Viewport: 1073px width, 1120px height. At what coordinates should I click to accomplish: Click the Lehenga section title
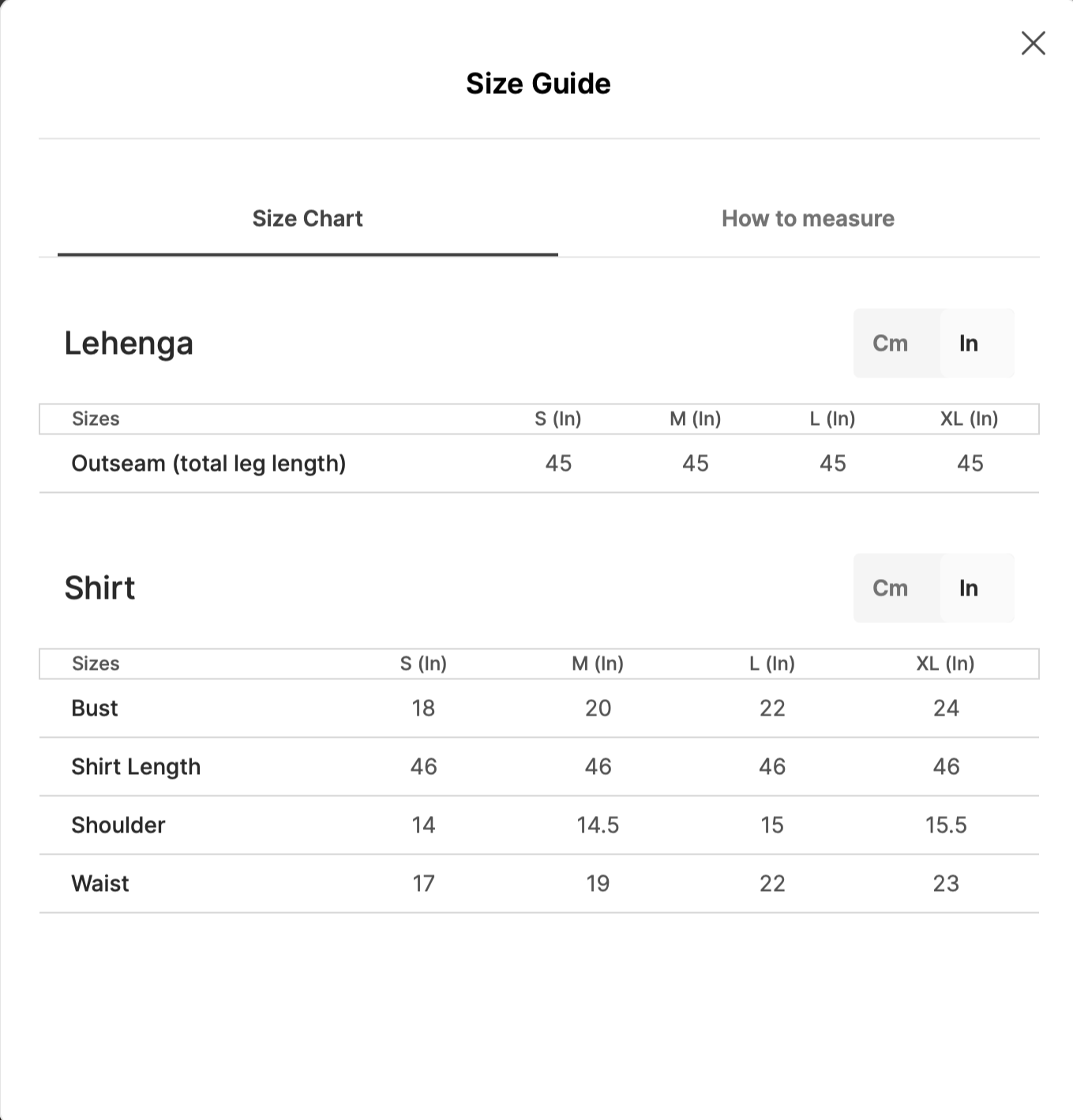click(x=129, y=344)
